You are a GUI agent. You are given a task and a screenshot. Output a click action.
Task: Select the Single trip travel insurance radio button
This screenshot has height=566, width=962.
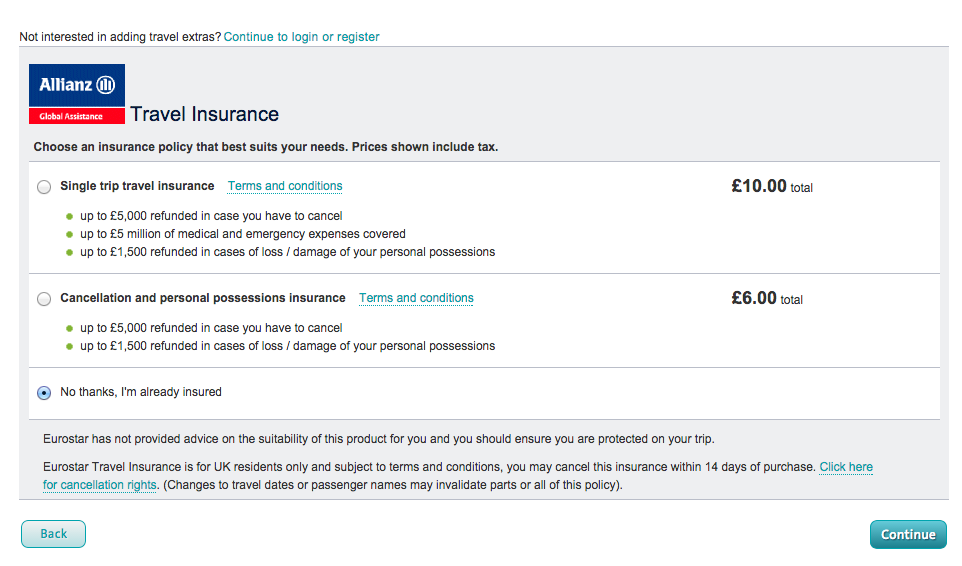pyautogui.click(x=44, y=187)
